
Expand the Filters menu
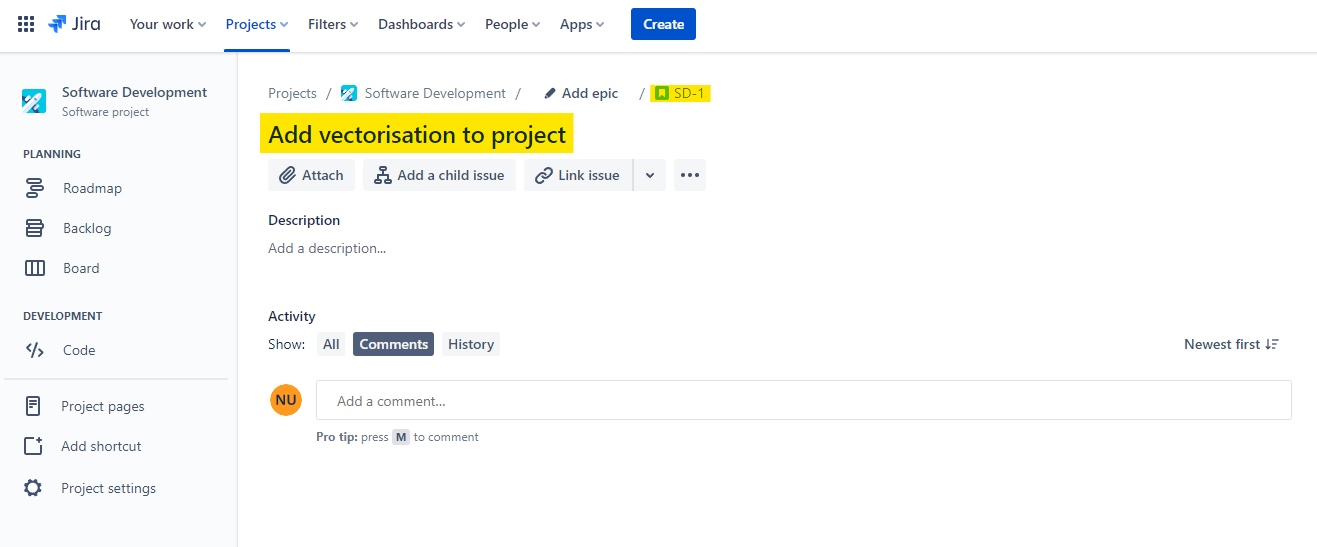[333, 24]
